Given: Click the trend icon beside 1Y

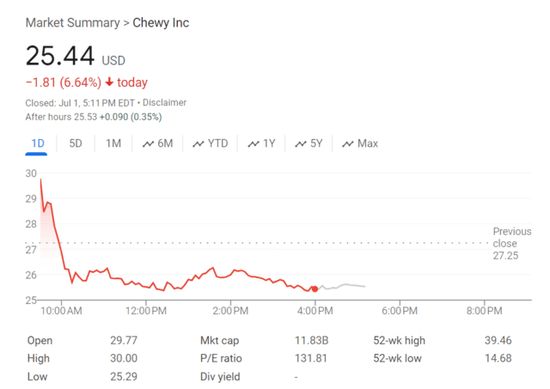Looking at the screenshot, I should [x=254, y=144].
